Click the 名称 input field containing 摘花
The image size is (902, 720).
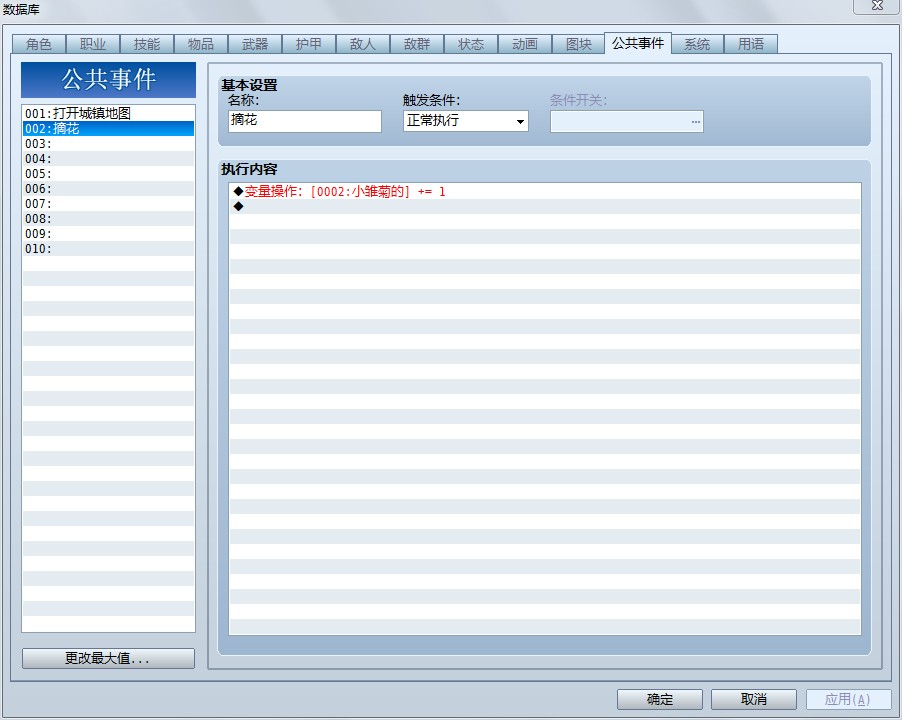pyautogui.click(x=305, y=121)
